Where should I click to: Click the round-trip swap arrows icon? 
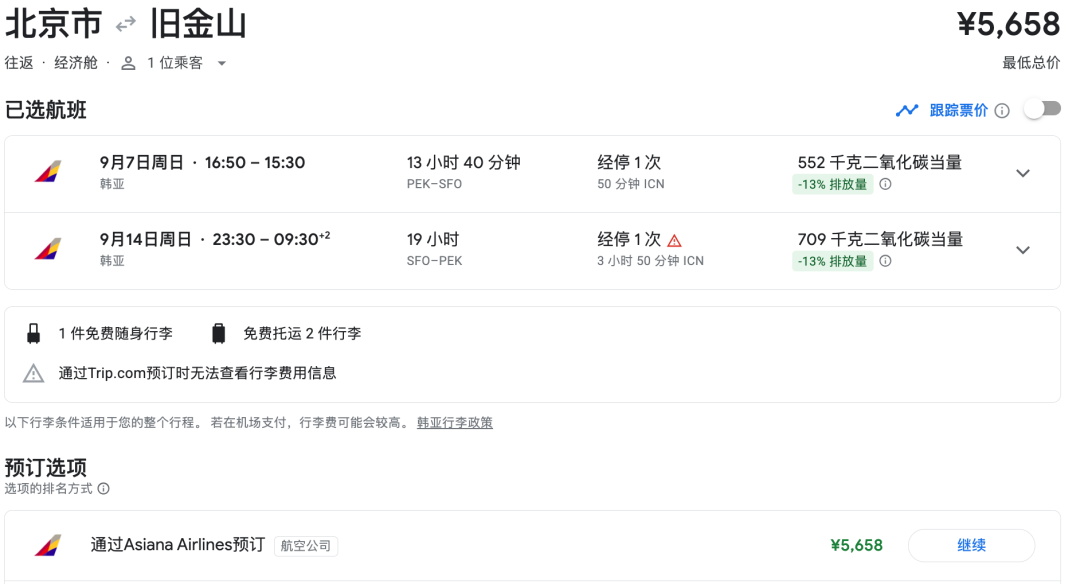[126, 24]
